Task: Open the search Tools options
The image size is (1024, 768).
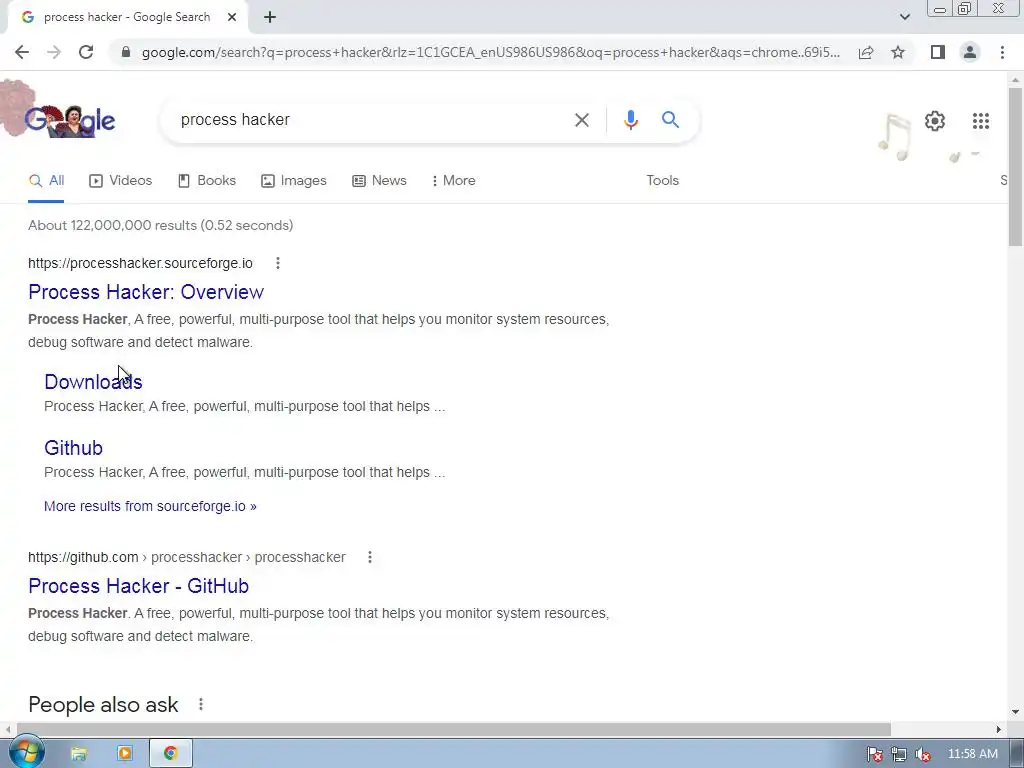Action: coord(662,181)
